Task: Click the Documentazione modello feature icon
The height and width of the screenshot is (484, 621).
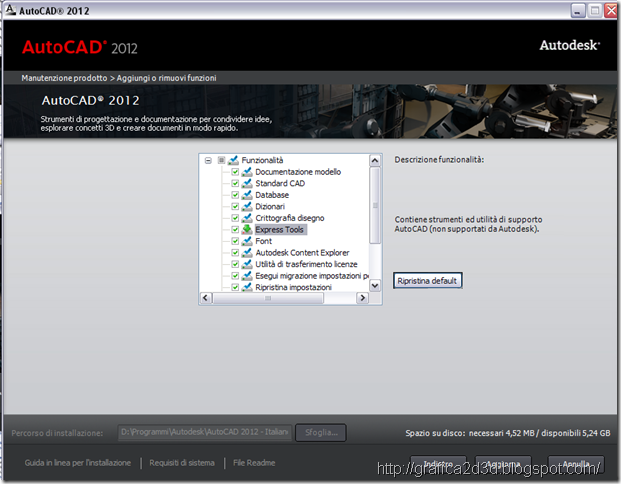Action: (247, 172)
